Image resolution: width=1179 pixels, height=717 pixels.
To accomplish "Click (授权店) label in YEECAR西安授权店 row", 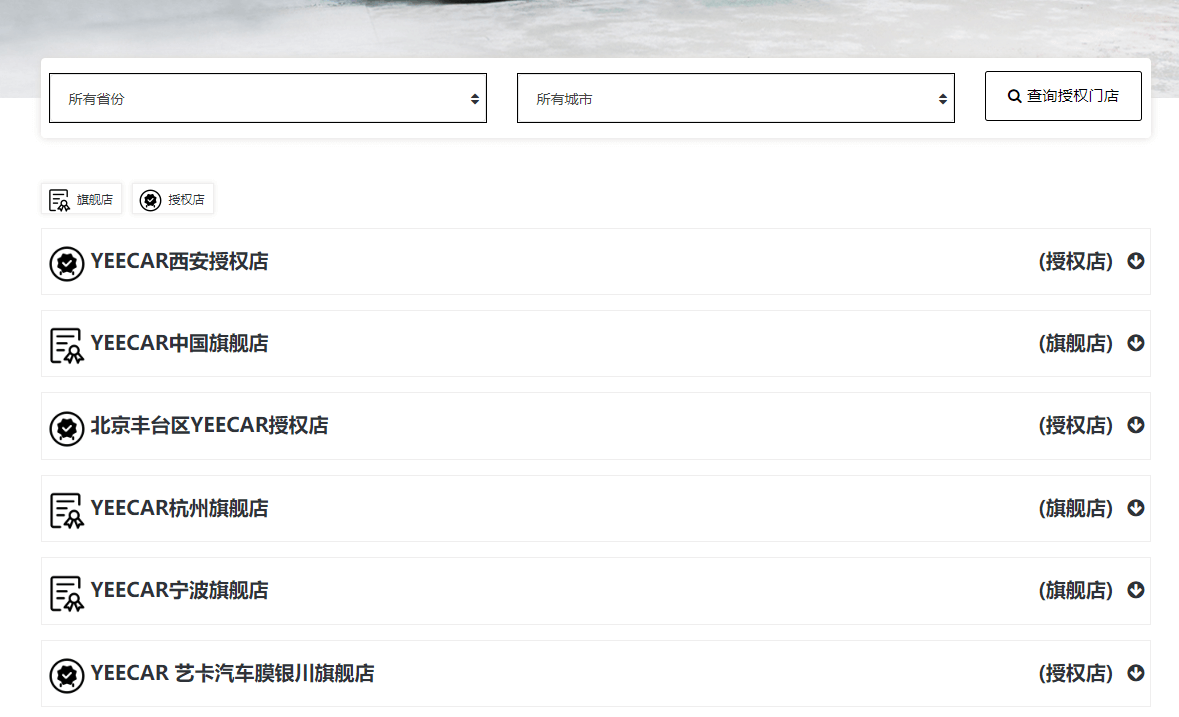I will pyautogui.click(x=1075, y=262).
